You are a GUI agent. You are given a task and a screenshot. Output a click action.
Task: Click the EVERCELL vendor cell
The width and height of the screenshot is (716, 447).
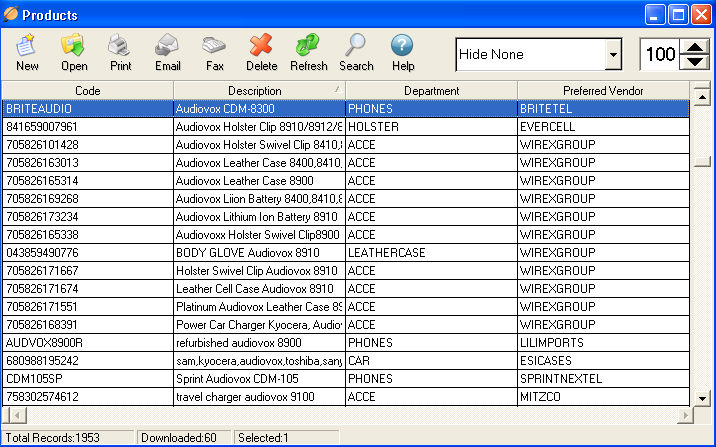pyautogui.click(x=603, y=126)
